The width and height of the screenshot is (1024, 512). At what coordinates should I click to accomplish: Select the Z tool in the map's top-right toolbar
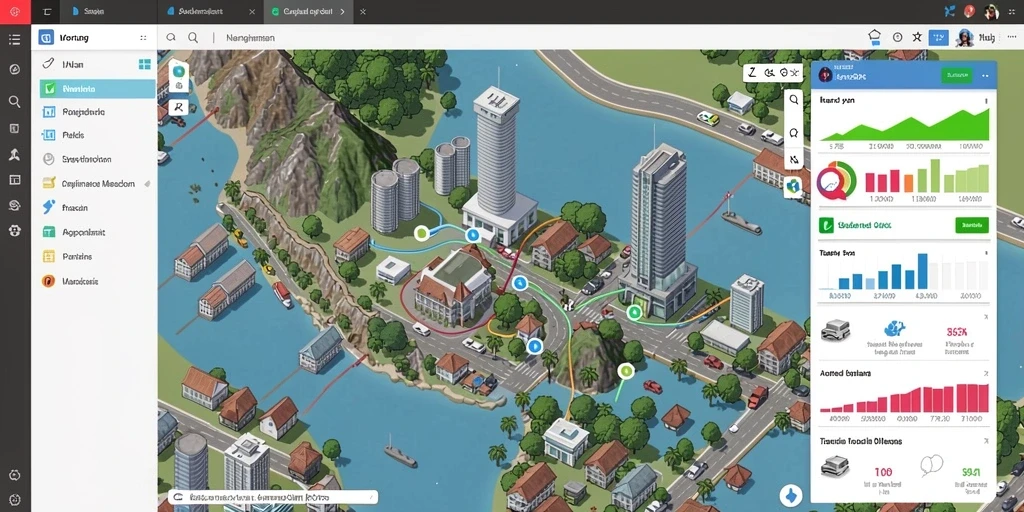(x=751, y=72)
